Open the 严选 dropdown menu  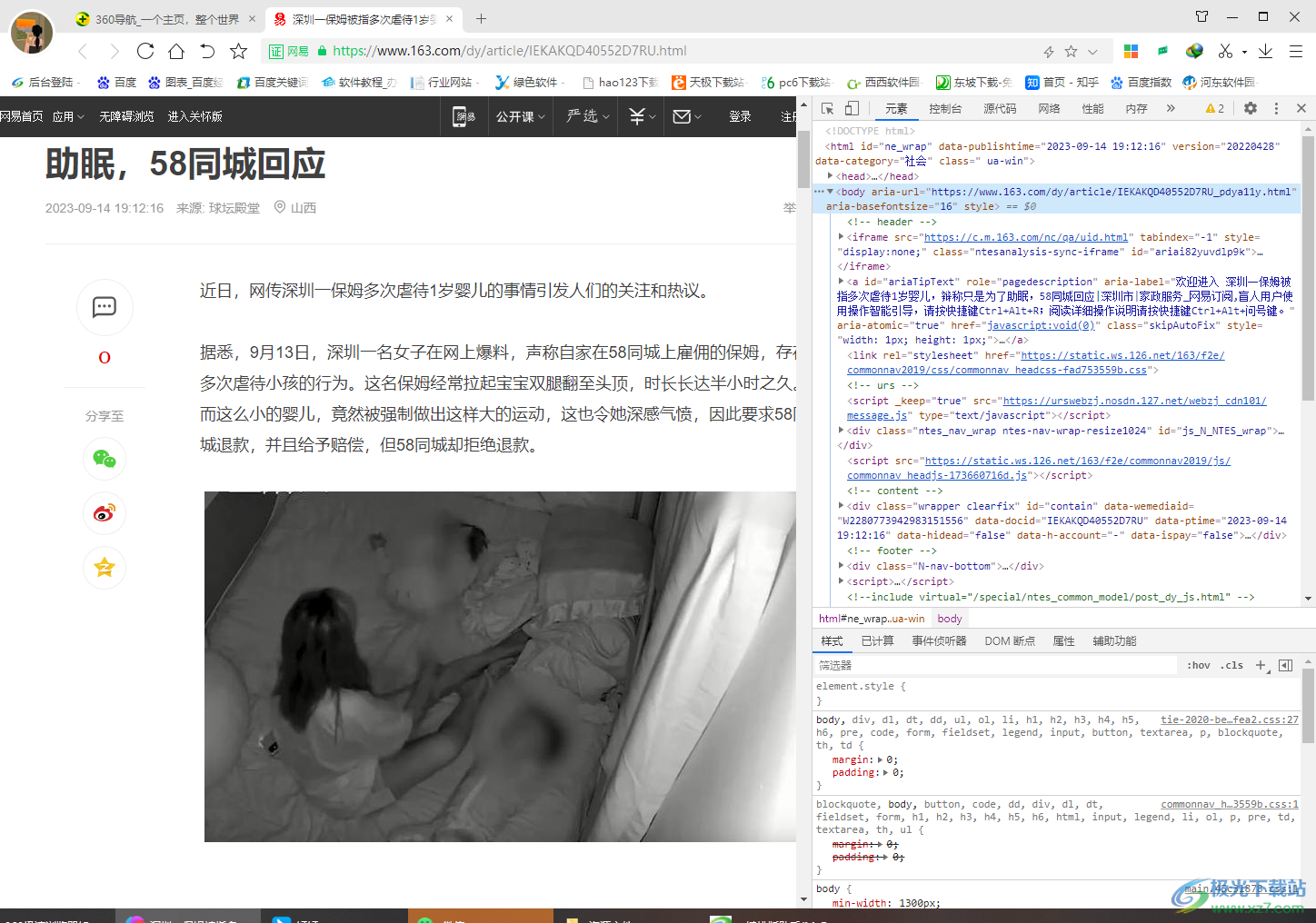coord(588,116)
